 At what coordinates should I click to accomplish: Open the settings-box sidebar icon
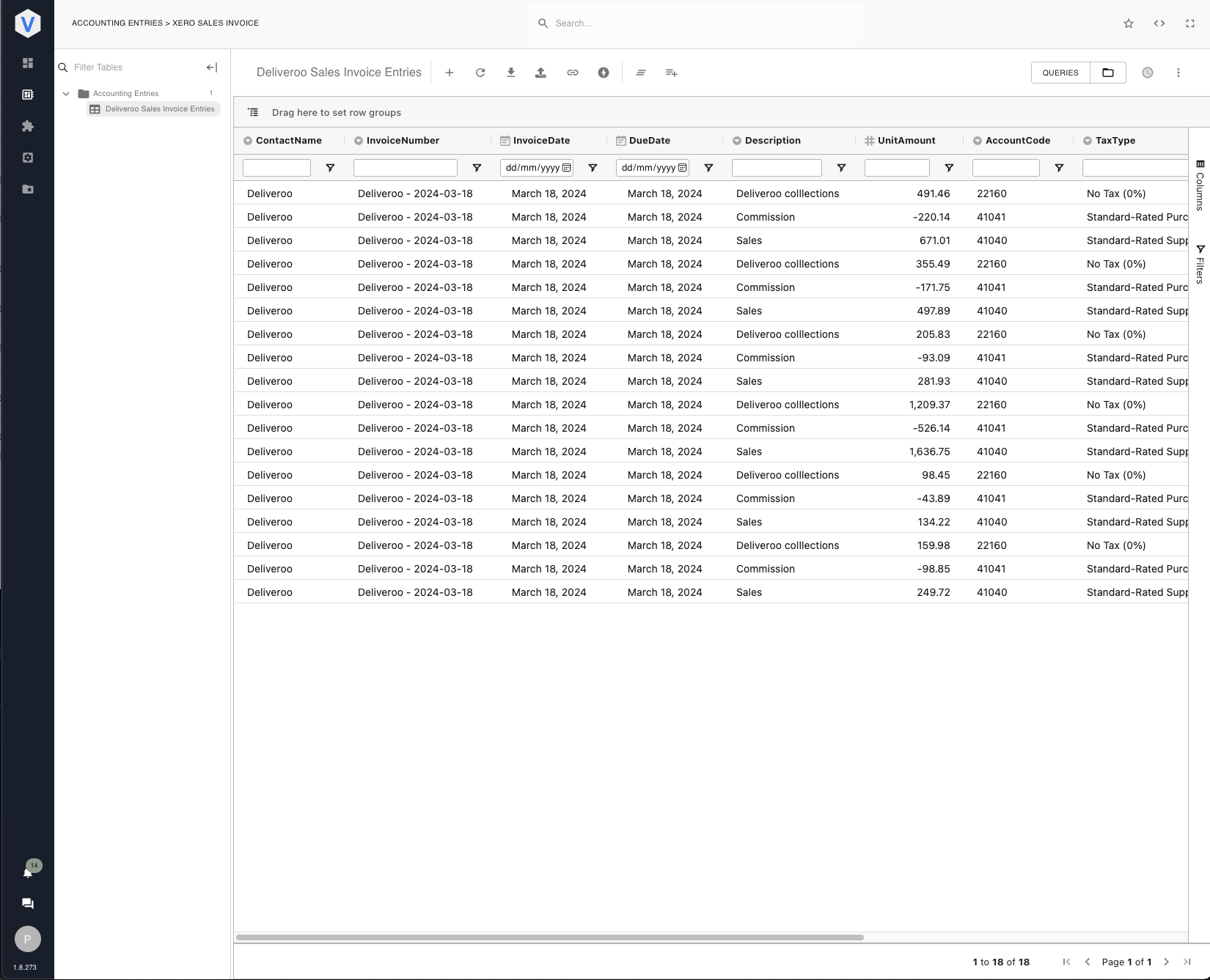point(28,158)
